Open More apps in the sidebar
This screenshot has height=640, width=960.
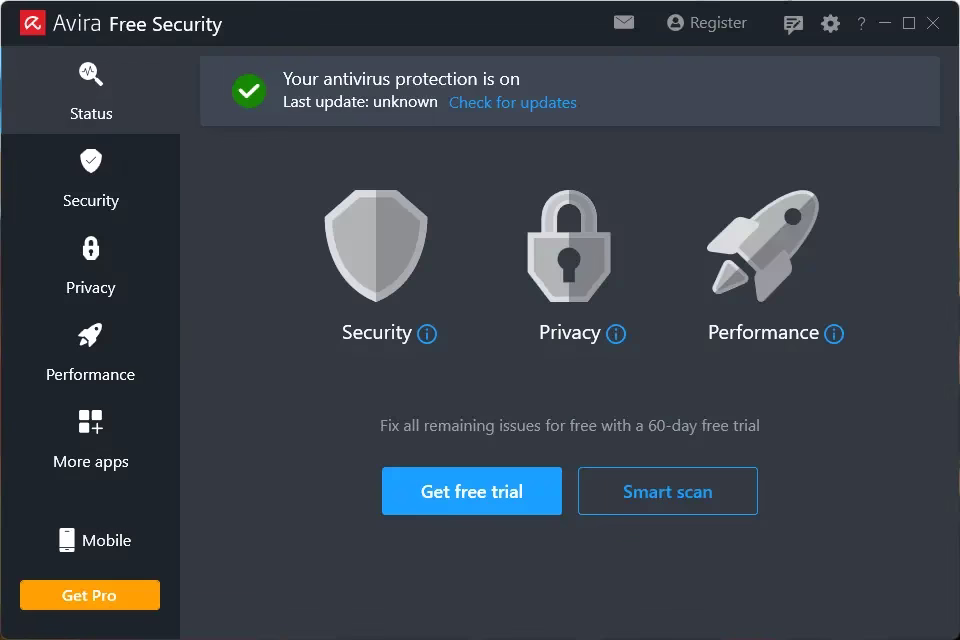pos(91,439)
